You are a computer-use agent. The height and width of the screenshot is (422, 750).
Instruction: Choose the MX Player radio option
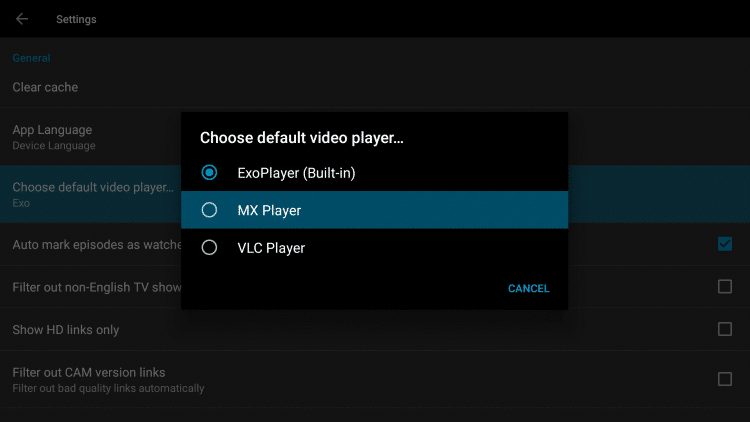209,210
